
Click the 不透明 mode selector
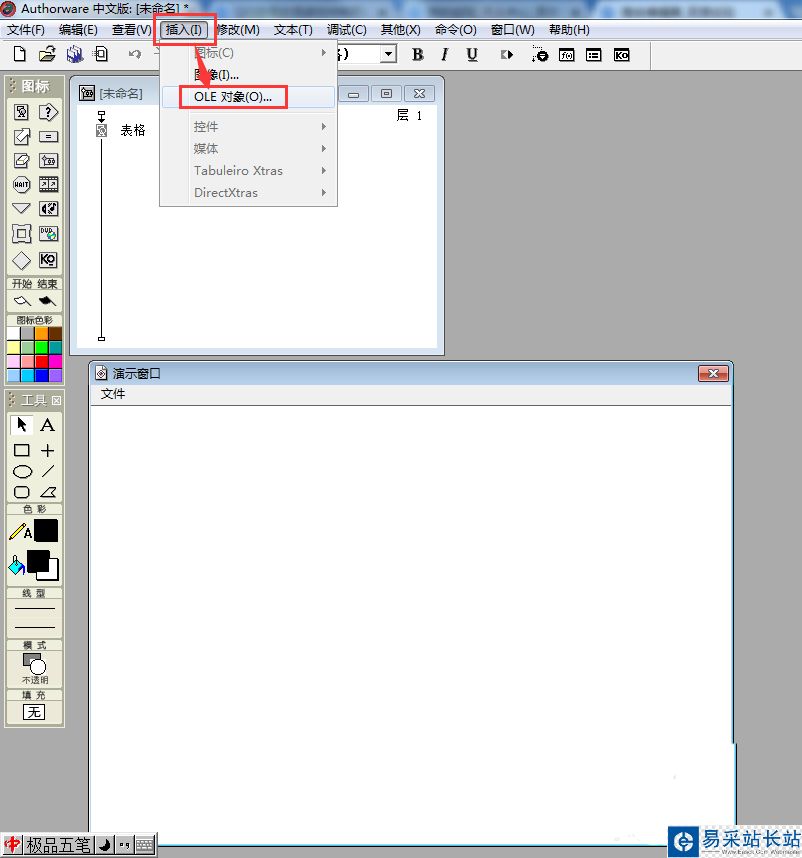[34, 668]
